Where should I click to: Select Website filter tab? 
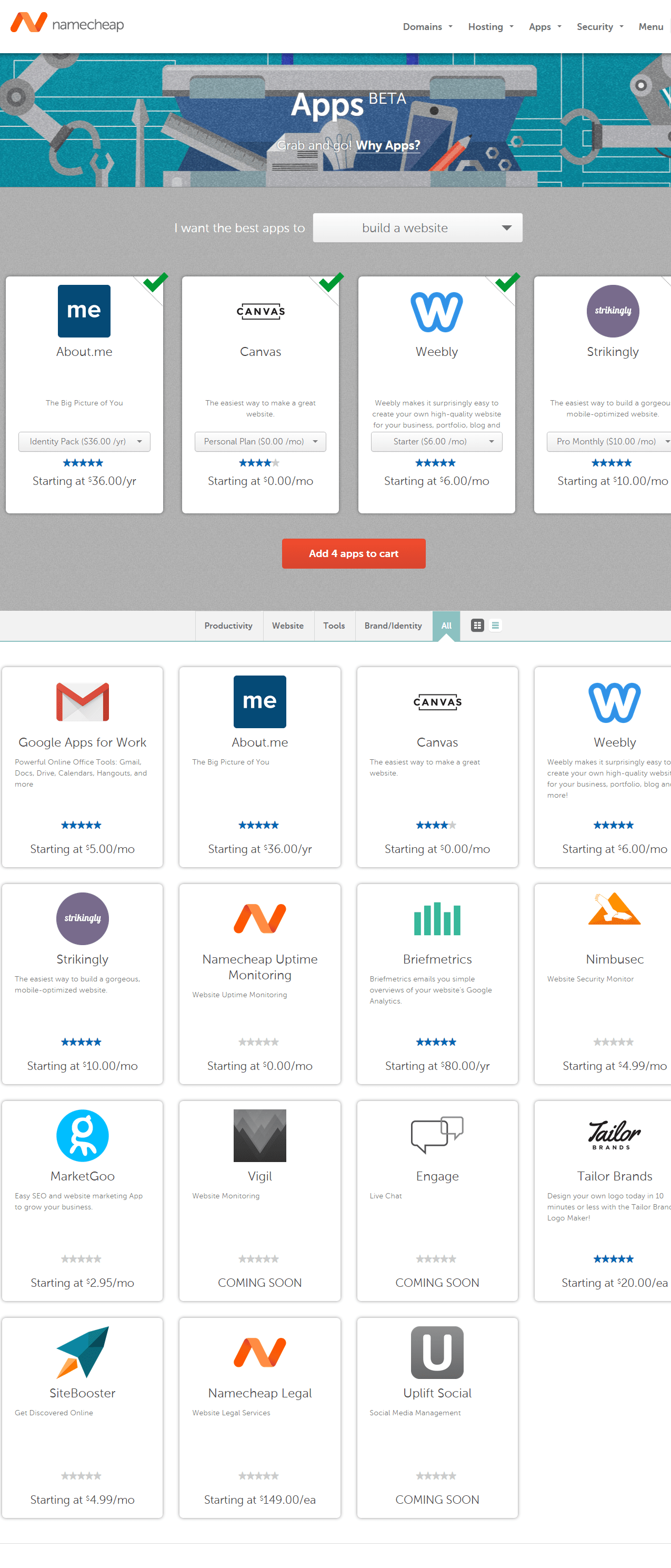click(x=288, y=626)
